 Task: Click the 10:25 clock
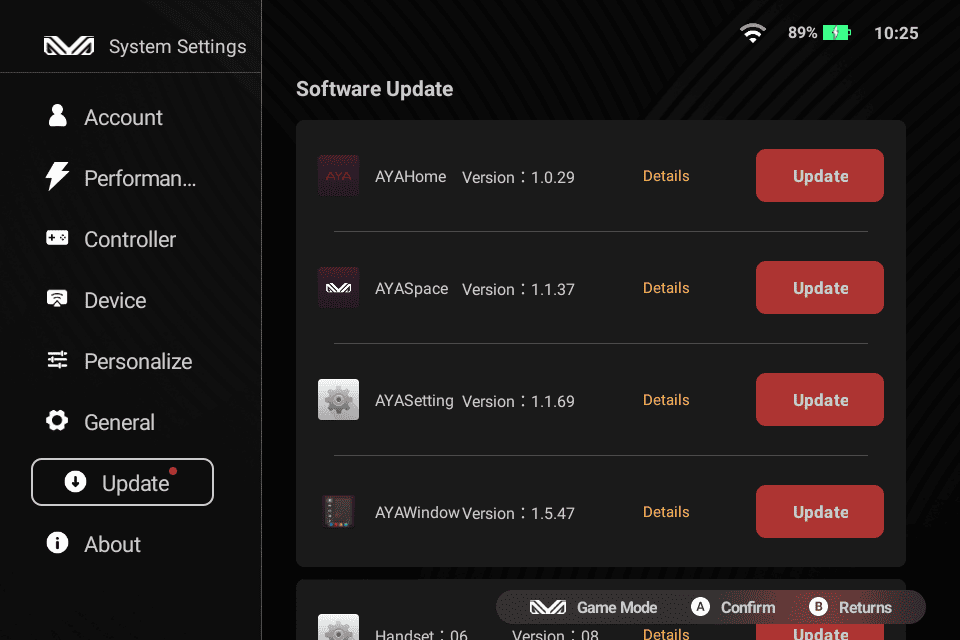(896, 33)
